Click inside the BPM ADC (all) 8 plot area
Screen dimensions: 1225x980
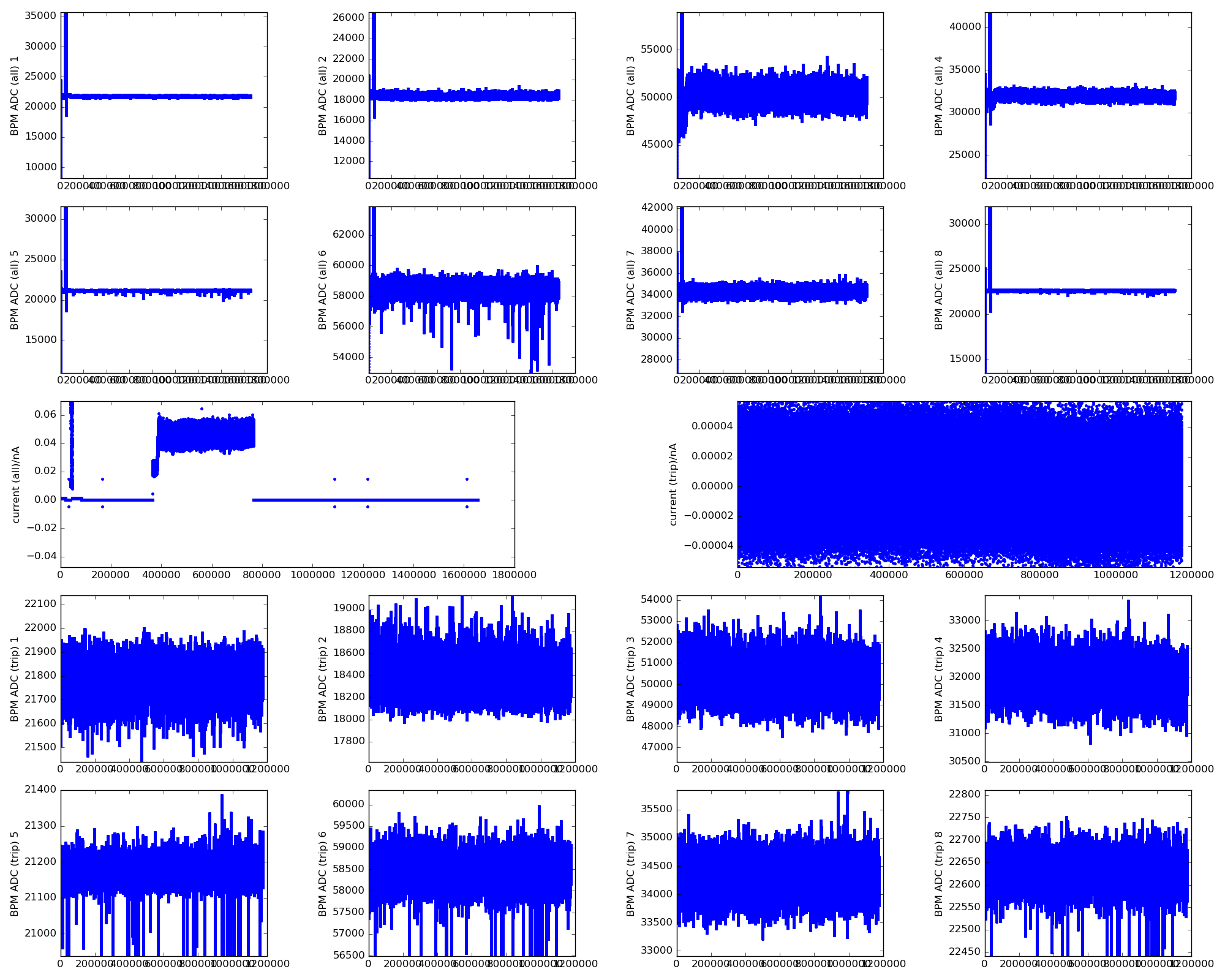point(1088,290)
